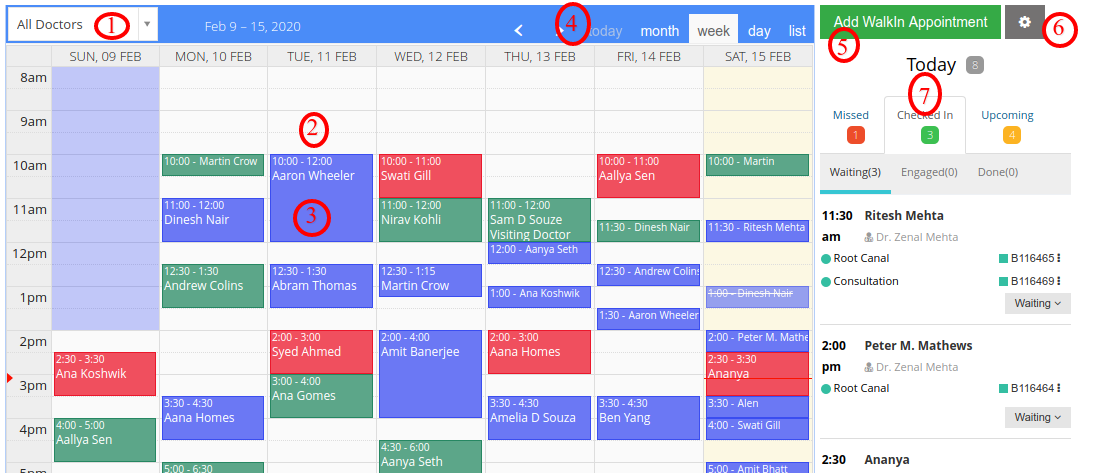Click the green Checked In count badge

click(x=930, y=135)
